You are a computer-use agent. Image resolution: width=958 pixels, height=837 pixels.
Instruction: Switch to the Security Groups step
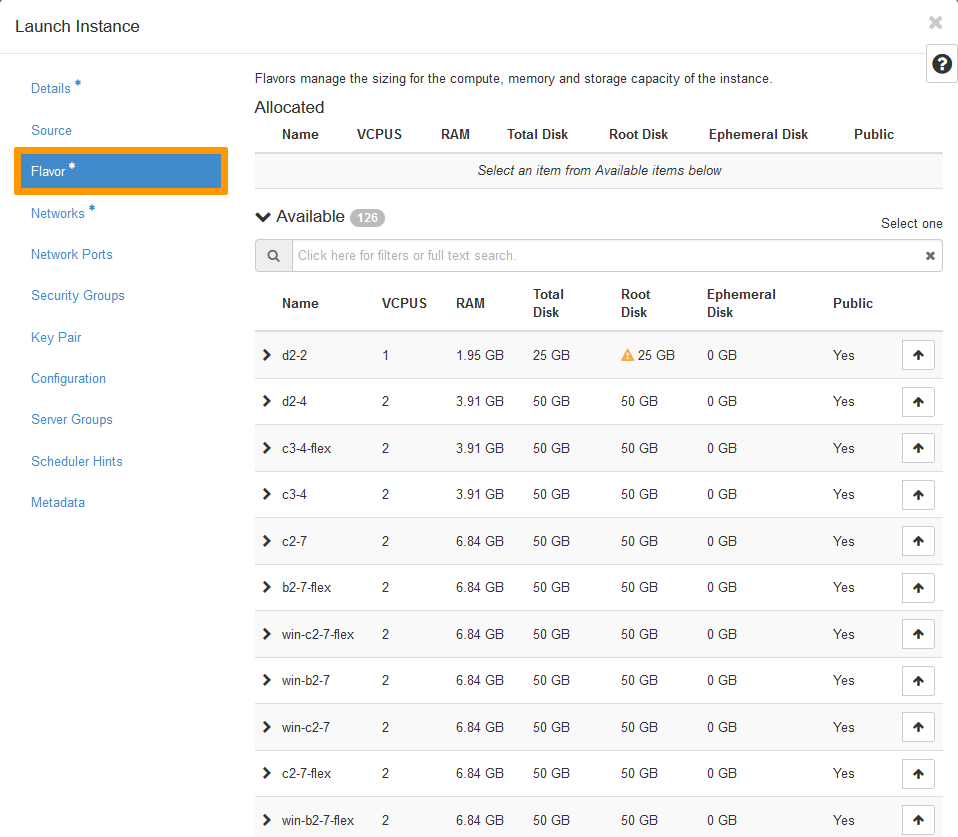[x=78, y=295]
